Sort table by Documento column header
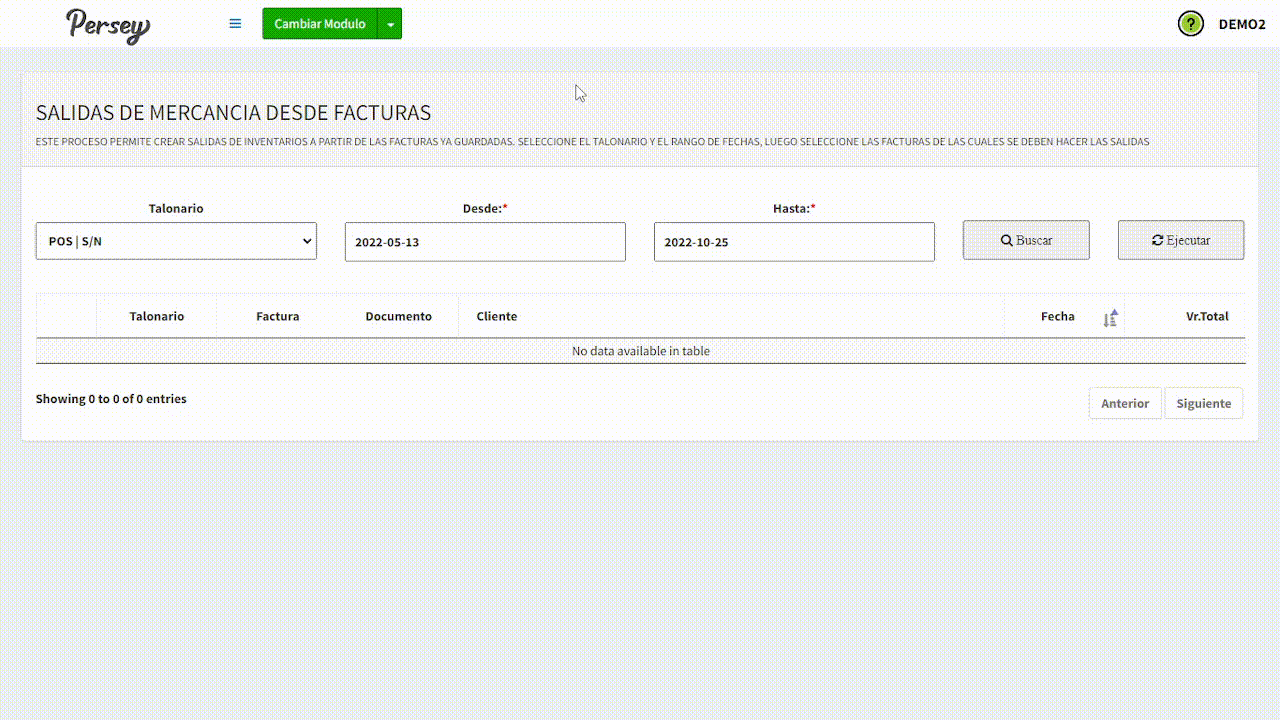The width and height of the screenshot is (1280, 720). click(x=398, y=316)
